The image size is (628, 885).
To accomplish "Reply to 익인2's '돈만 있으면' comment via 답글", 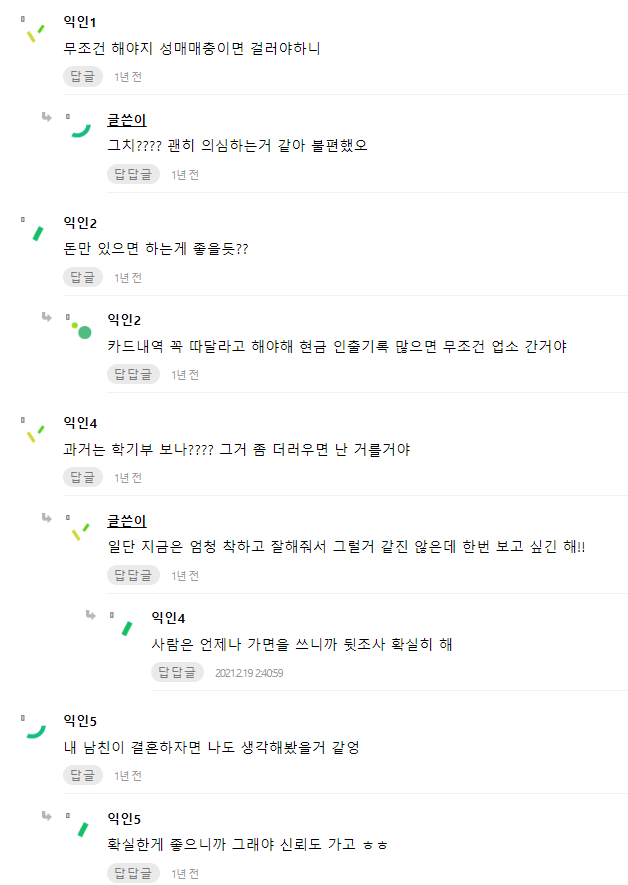I will [x=83, y=277].
